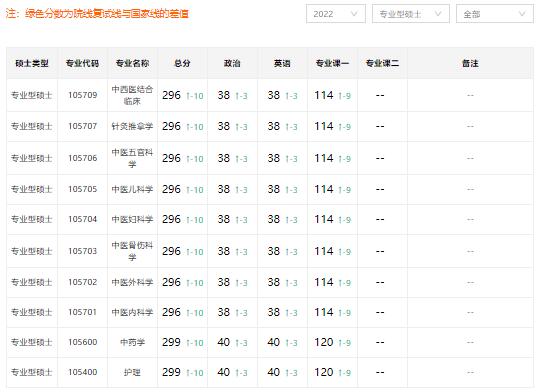Select major code 105703
540x392 pixels.
[x=83, y=251]
